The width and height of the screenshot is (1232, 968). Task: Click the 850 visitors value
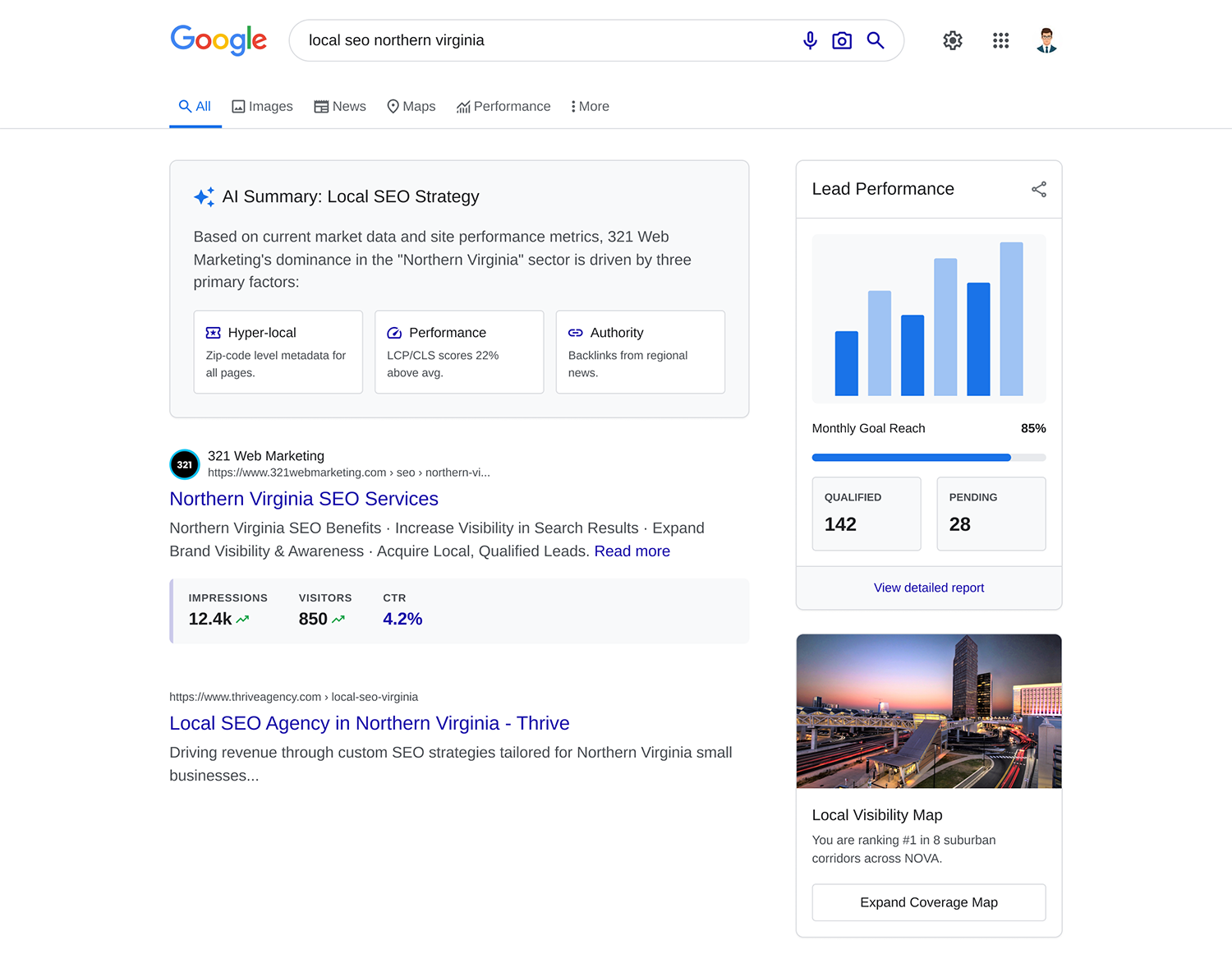tap(313, 619)
